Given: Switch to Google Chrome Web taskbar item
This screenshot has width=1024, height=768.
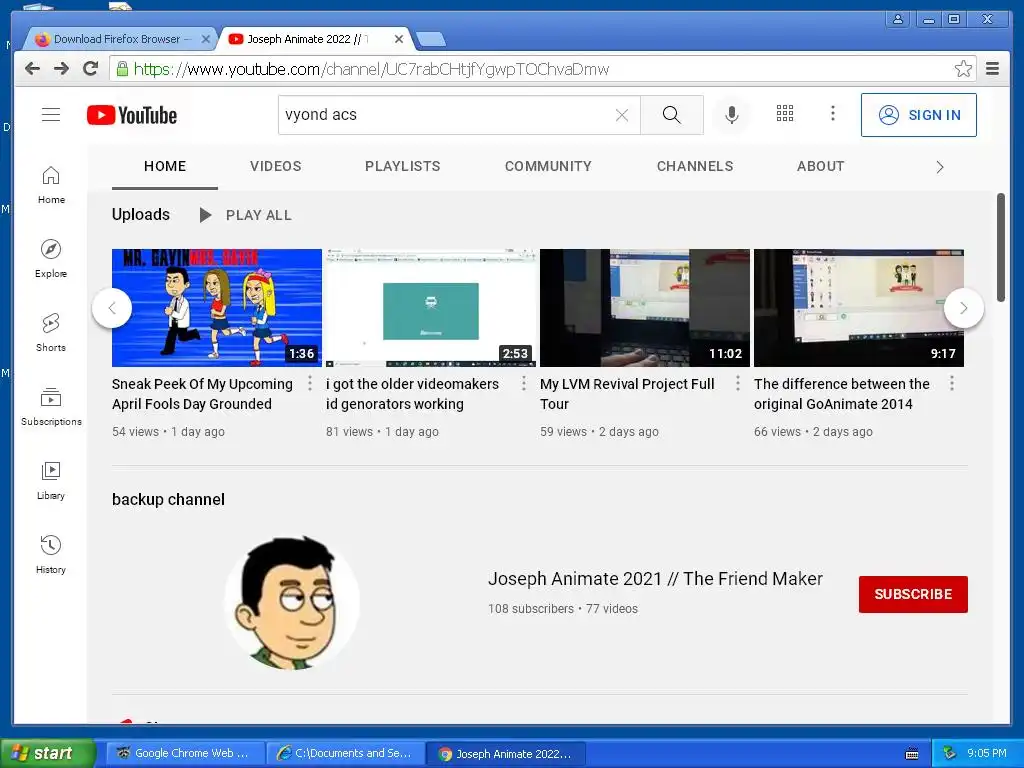Looking at the screenshot, I should [x=185, y=753].
